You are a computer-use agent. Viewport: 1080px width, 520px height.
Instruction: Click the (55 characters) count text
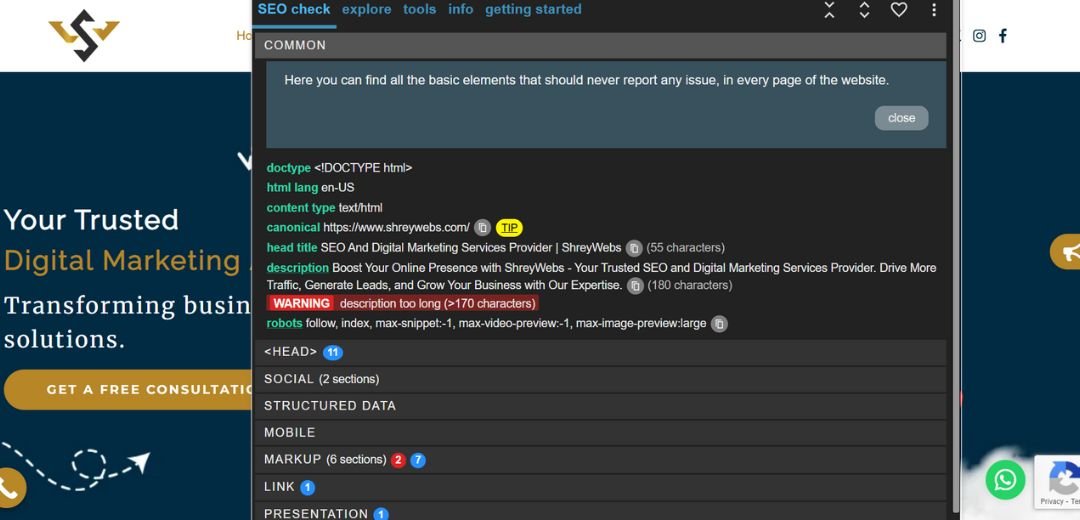coord(685,247)
